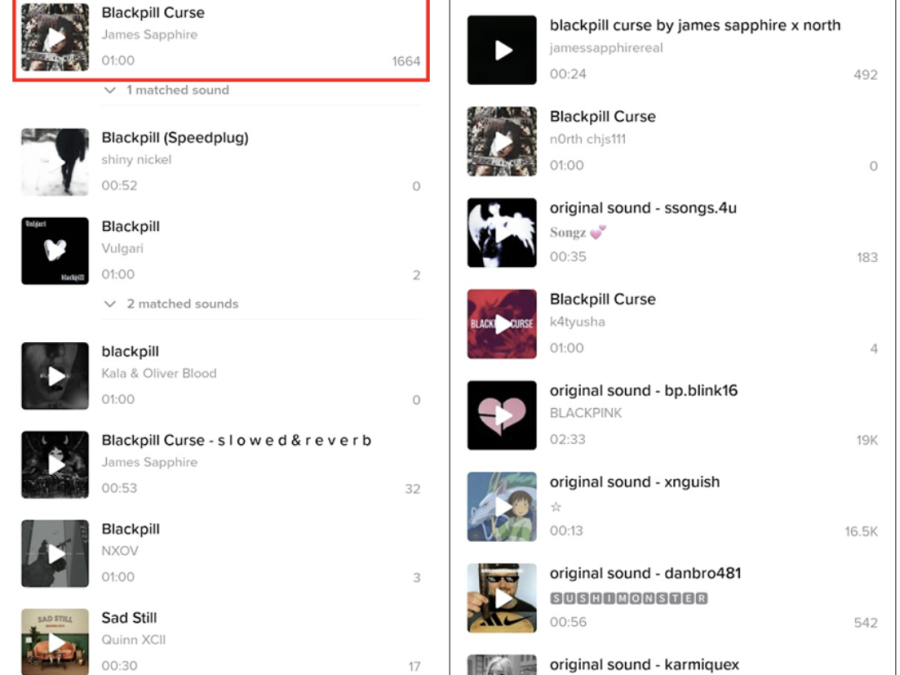Play the jamessapphirereal black thumbnail sound
This screenshot has width=900, height=675.
502,50
